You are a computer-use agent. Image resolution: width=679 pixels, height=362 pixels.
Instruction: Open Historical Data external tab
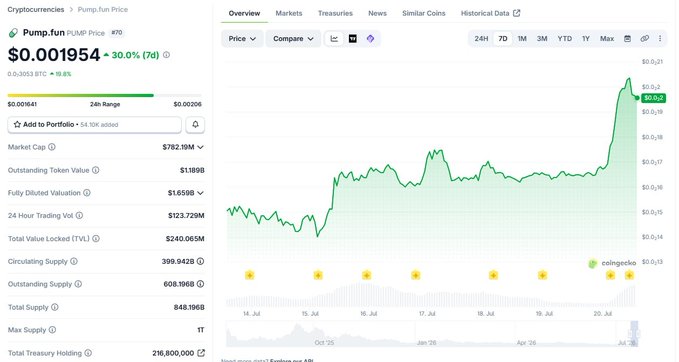pyautogui.click(x=490, y=13)
